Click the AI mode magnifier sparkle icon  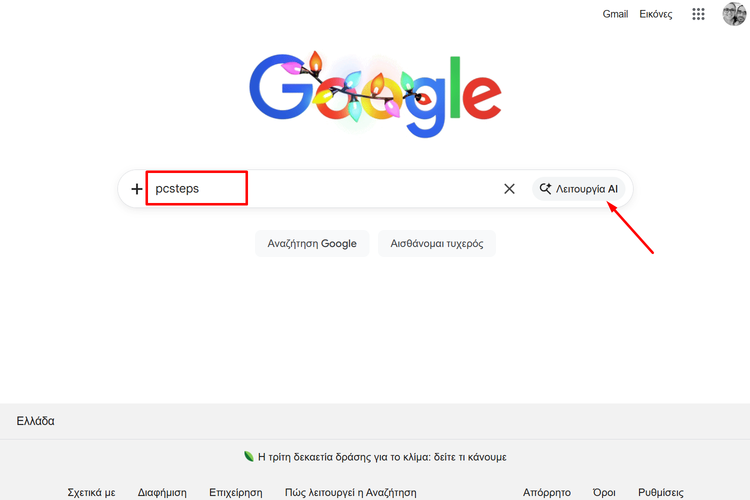545,189
